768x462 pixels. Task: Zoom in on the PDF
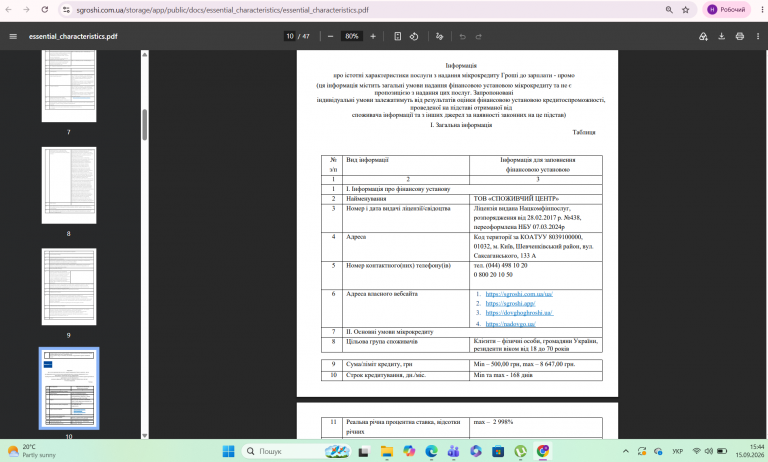pyautogui.click(x=373, y=36)
